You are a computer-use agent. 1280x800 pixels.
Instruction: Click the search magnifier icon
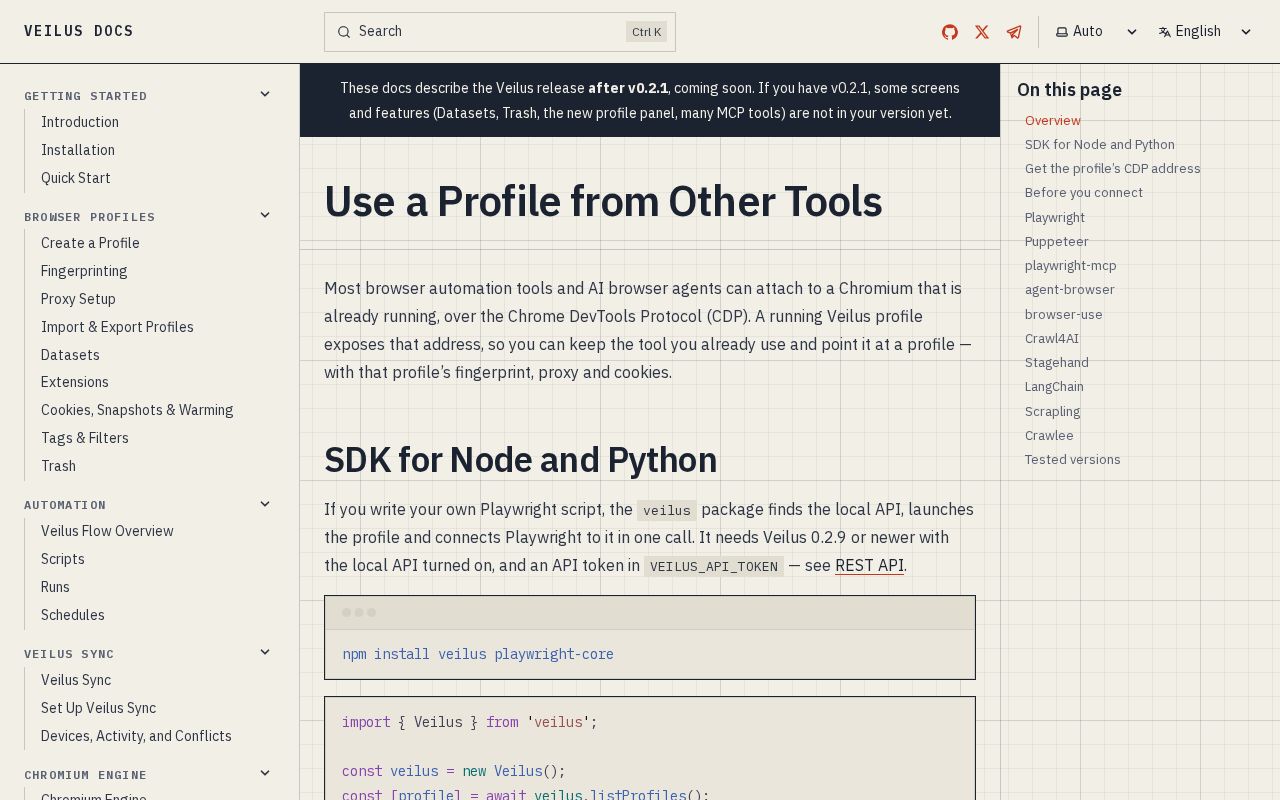coord(344,32)
